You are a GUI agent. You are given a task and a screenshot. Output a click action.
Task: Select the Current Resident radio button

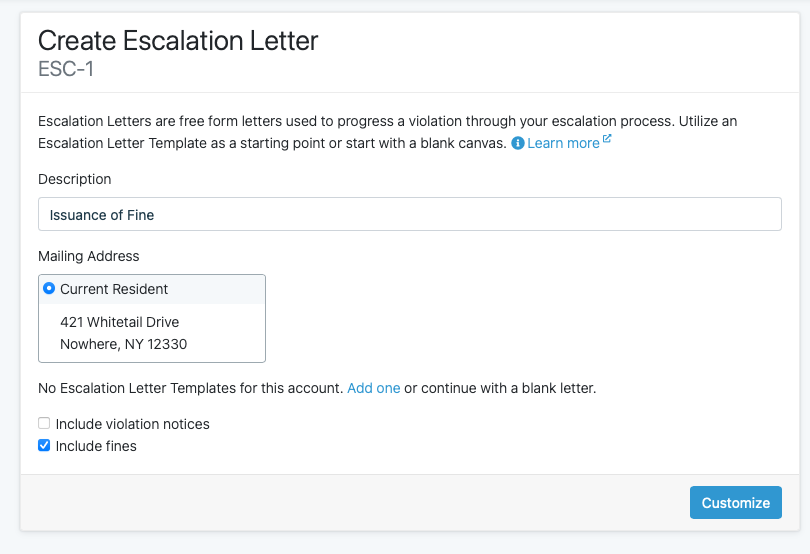coord(49,288)
